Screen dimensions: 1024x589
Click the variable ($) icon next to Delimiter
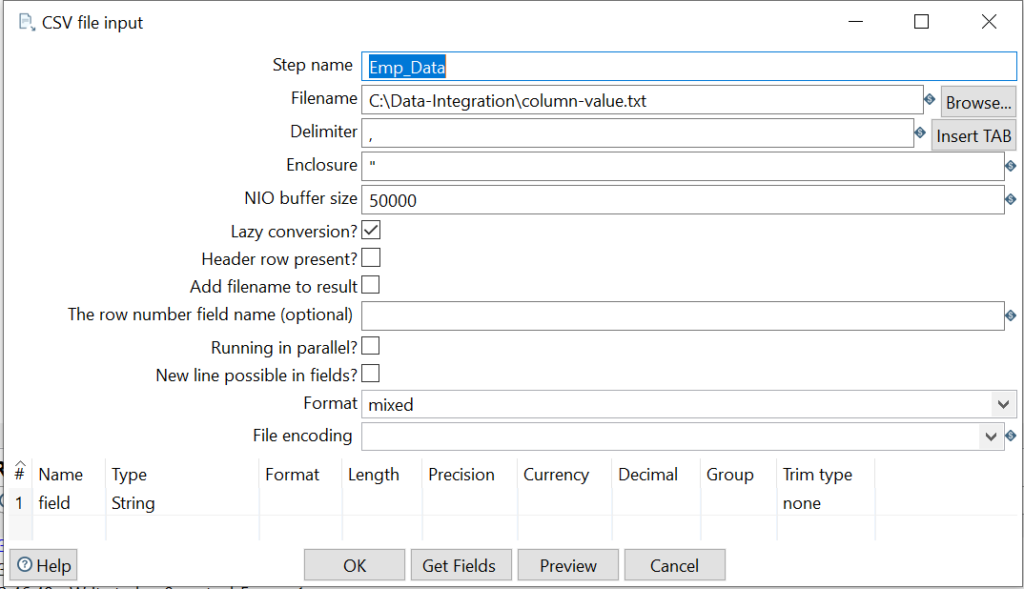point(919,131)
